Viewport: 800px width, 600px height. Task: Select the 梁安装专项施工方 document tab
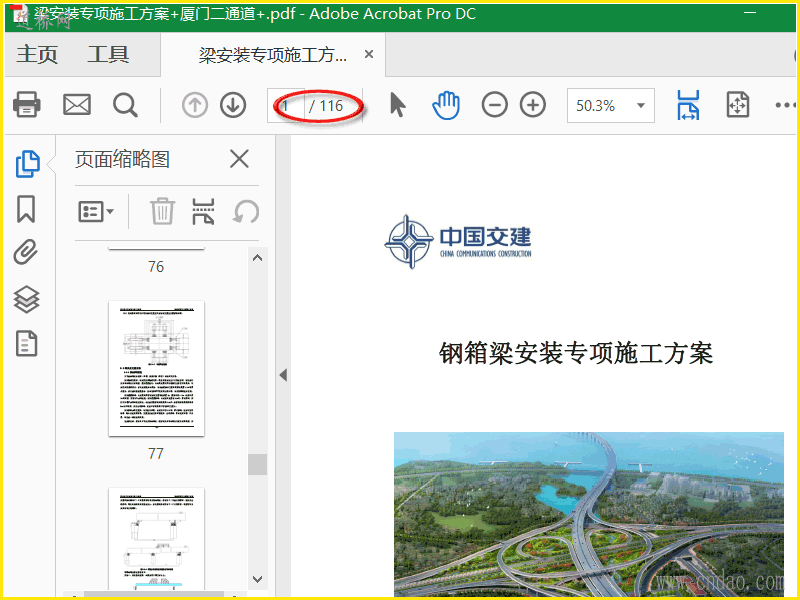click(x=272, y=55)
